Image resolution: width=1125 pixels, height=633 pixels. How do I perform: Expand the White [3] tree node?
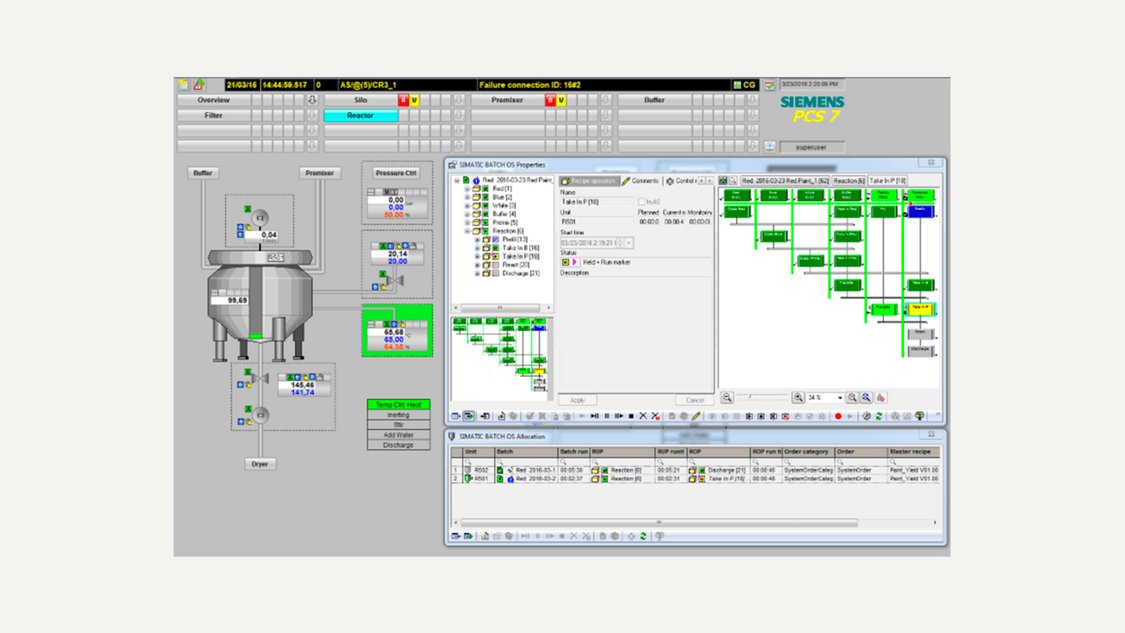tap(467, 206)
